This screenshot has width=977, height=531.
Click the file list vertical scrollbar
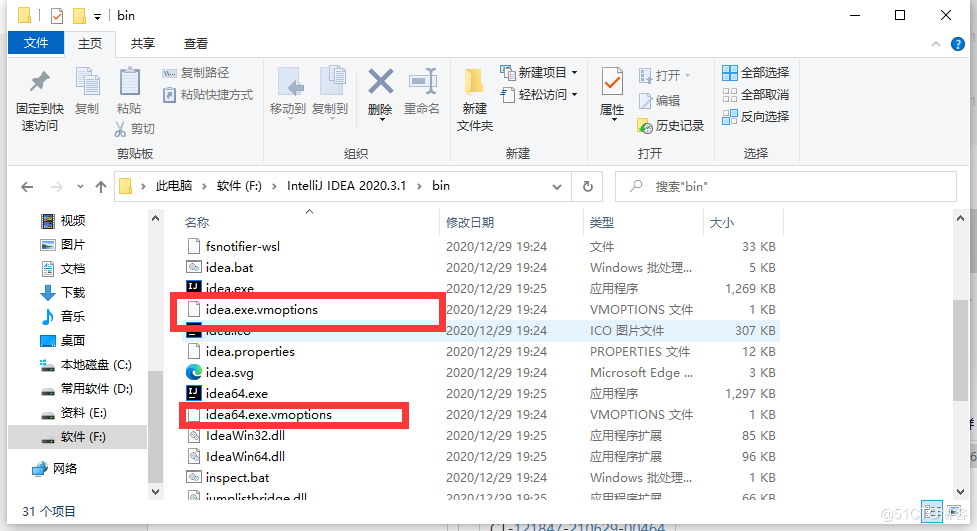tap(960, 352)
